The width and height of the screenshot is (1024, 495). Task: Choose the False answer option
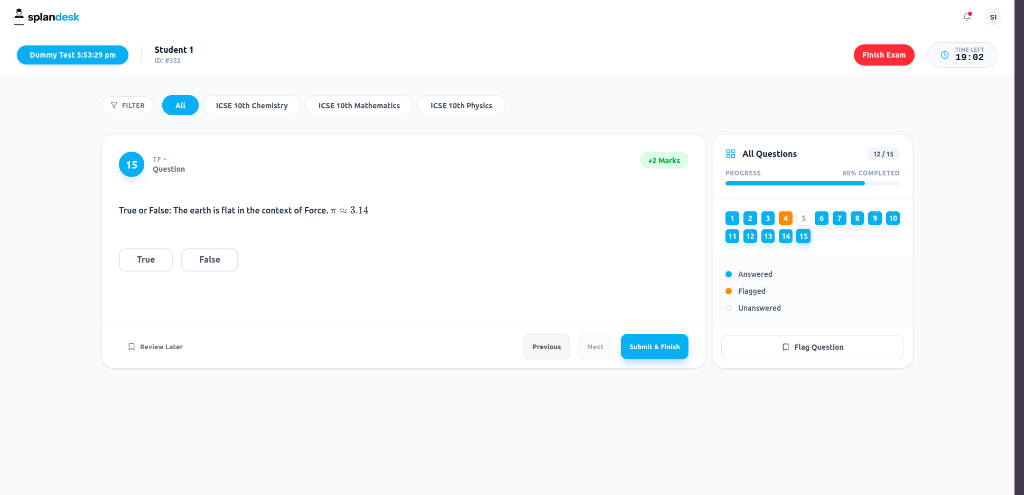pyautogui.click(x=210, y=260)
